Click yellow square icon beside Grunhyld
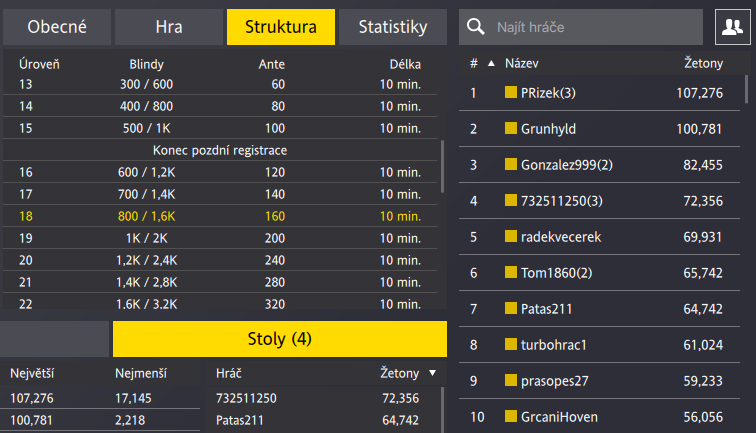This screenshot has height=433, width=756. [x=511, y=129]
